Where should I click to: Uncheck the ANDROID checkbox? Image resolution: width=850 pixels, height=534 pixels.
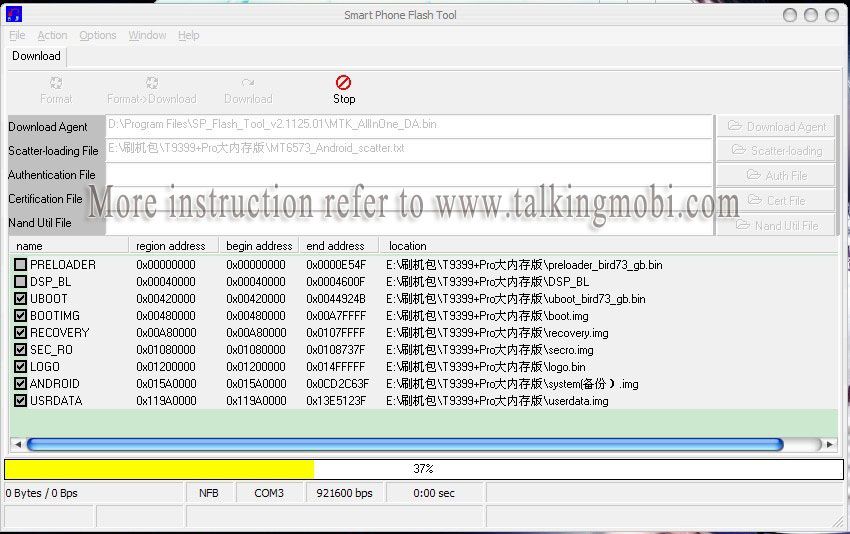pyautogui.click(x=21, y=383)
